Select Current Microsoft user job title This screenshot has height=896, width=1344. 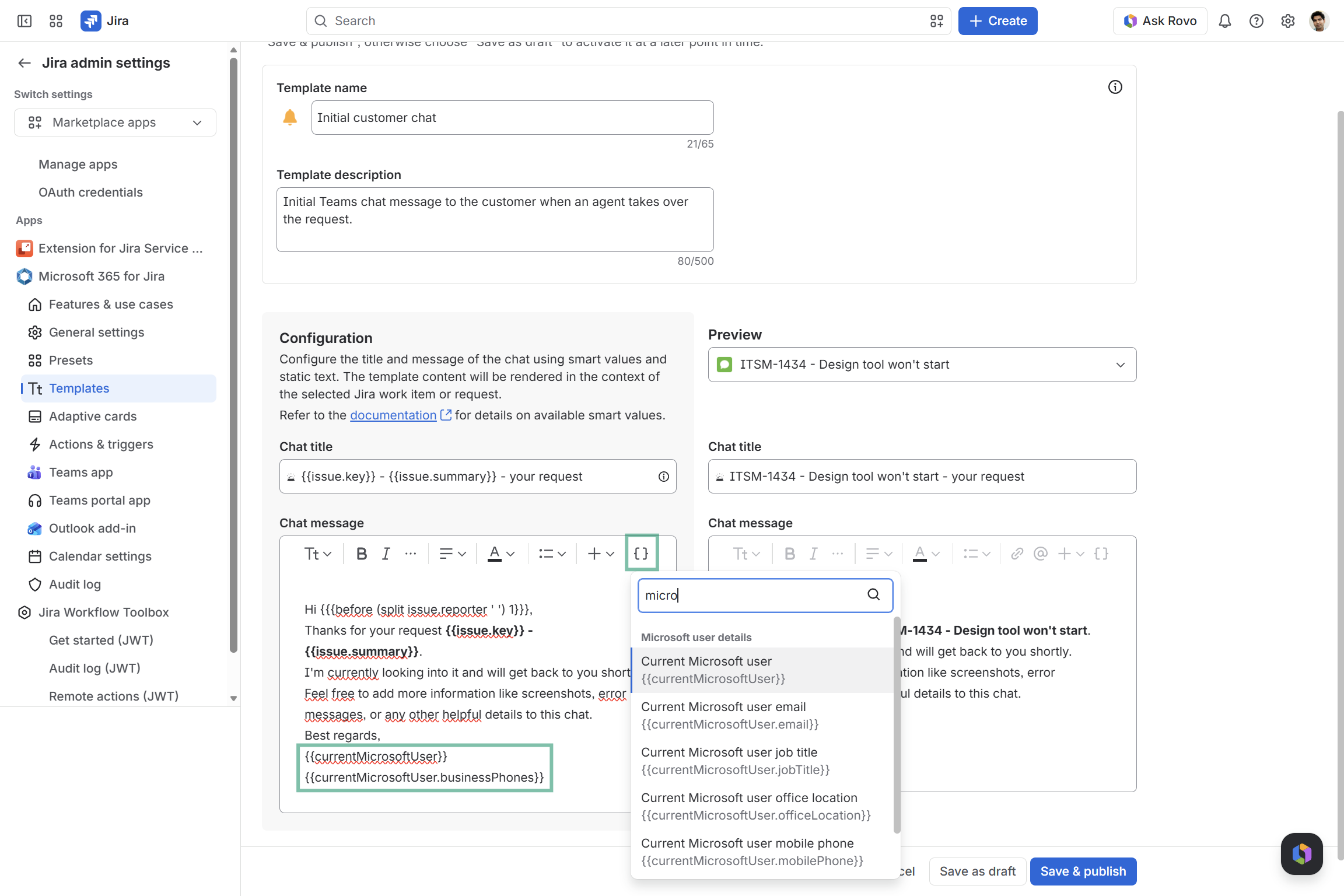762,761
